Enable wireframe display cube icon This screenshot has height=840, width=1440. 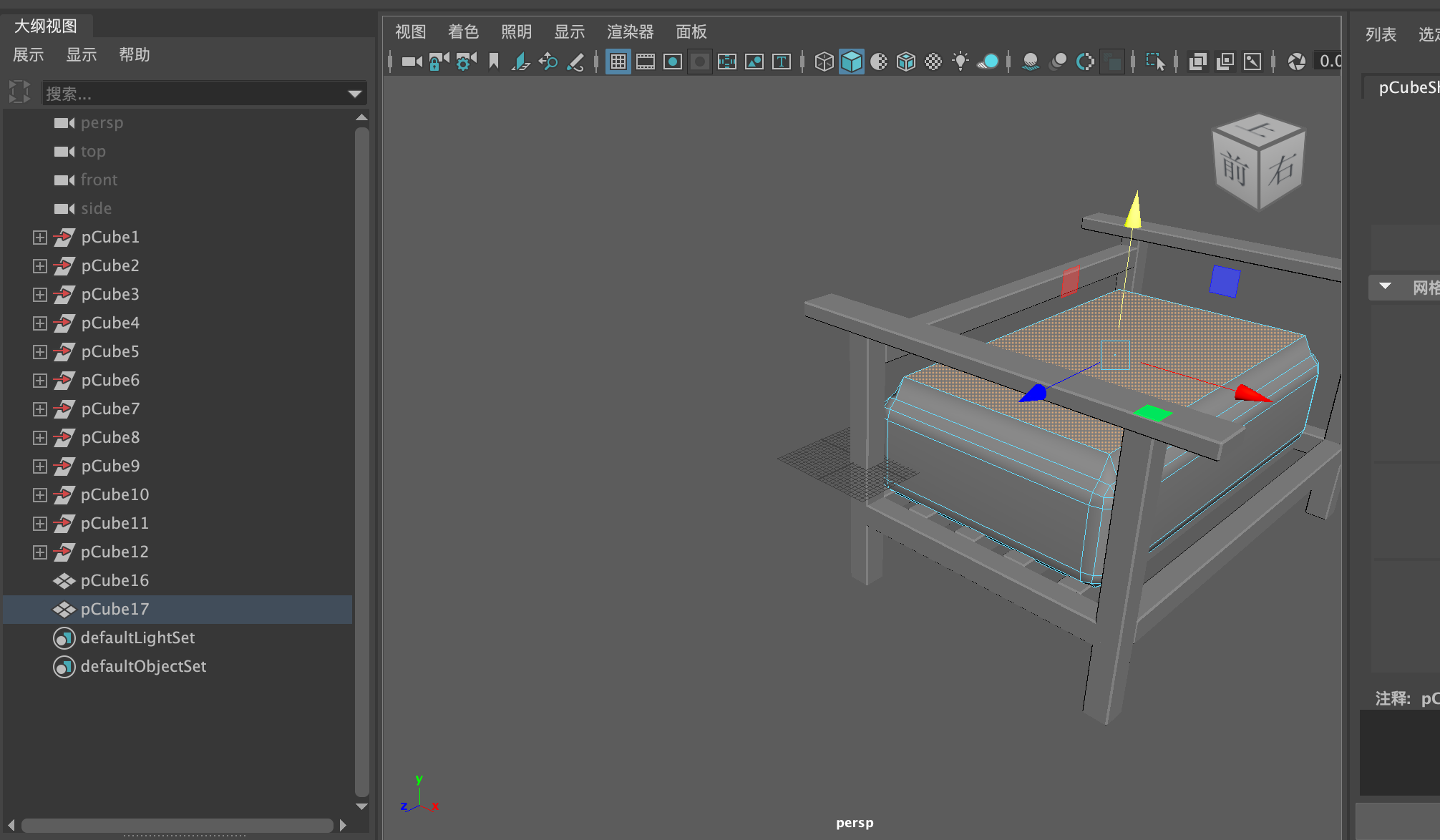click(824, 62)
